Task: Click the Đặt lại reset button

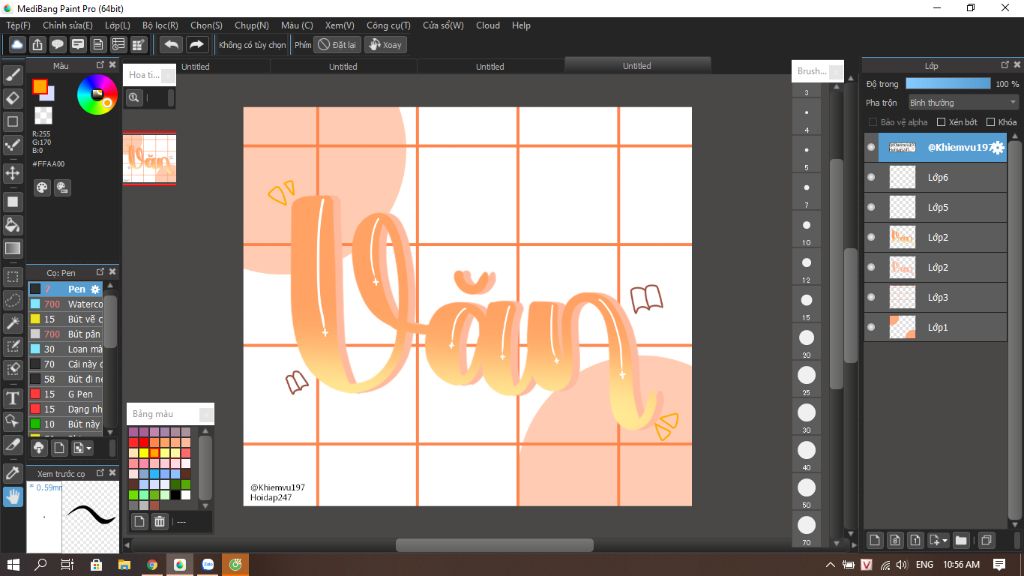Action: click(337, 44)
